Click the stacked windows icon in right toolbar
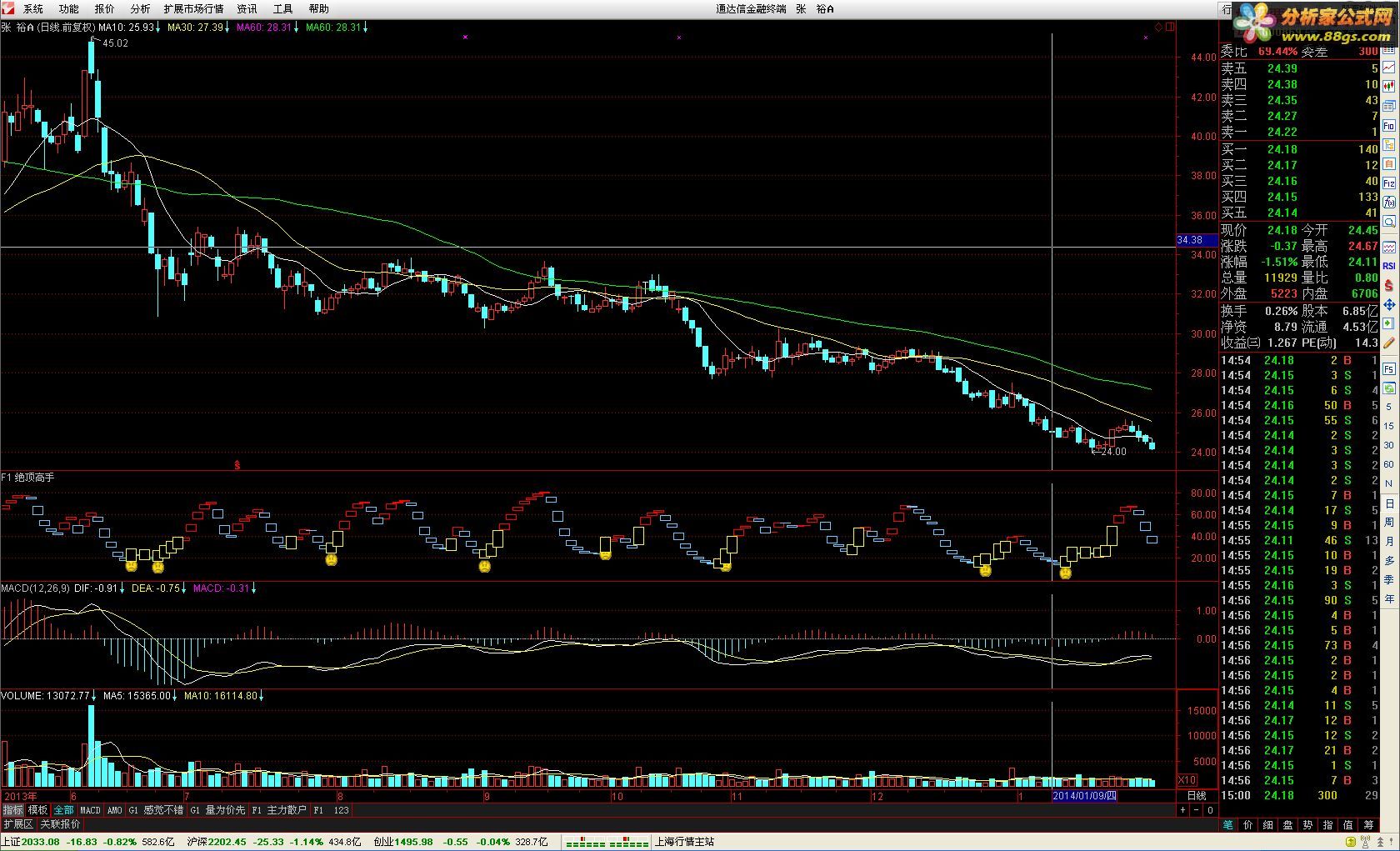 coord(1389,106)
